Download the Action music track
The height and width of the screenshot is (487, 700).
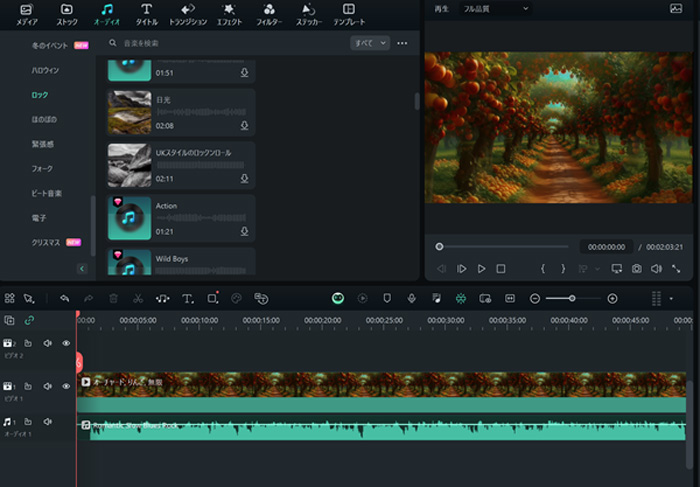(244, 231)
